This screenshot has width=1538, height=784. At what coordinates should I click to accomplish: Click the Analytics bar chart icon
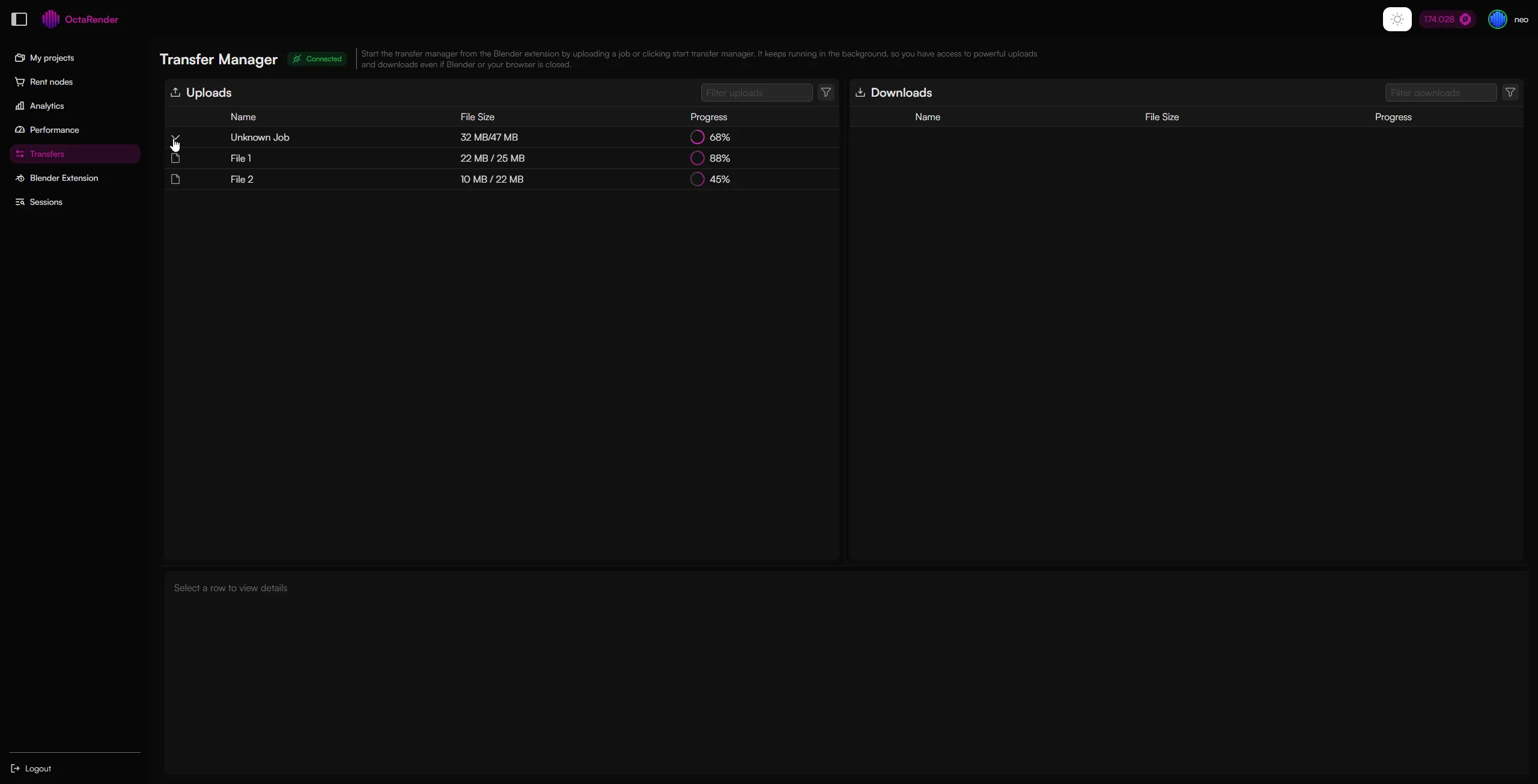click(x=20, y=106)
